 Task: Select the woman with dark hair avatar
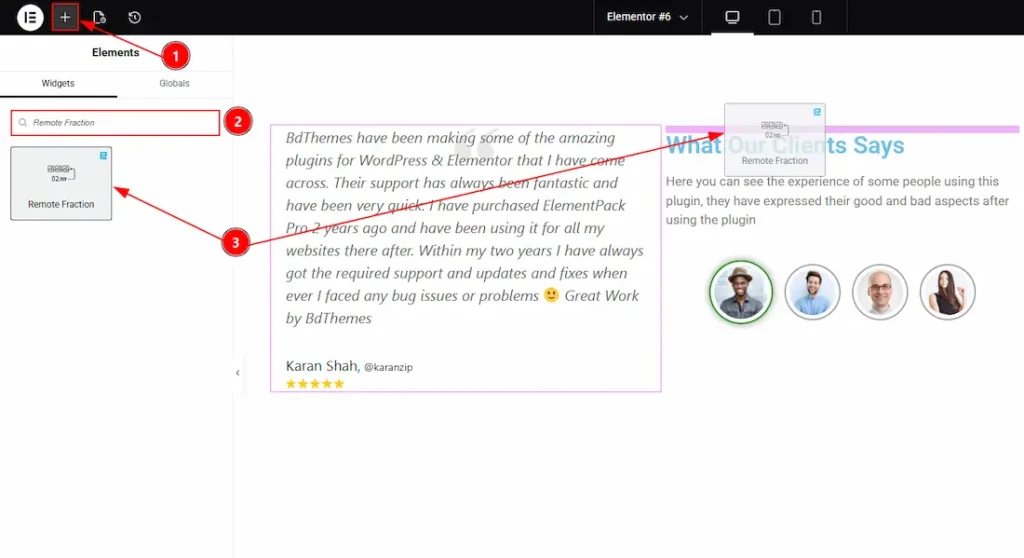coord(947,292)
